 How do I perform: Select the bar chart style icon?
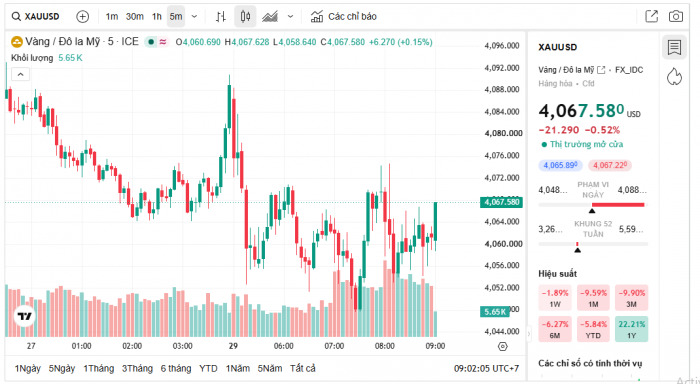coord(221,17)
